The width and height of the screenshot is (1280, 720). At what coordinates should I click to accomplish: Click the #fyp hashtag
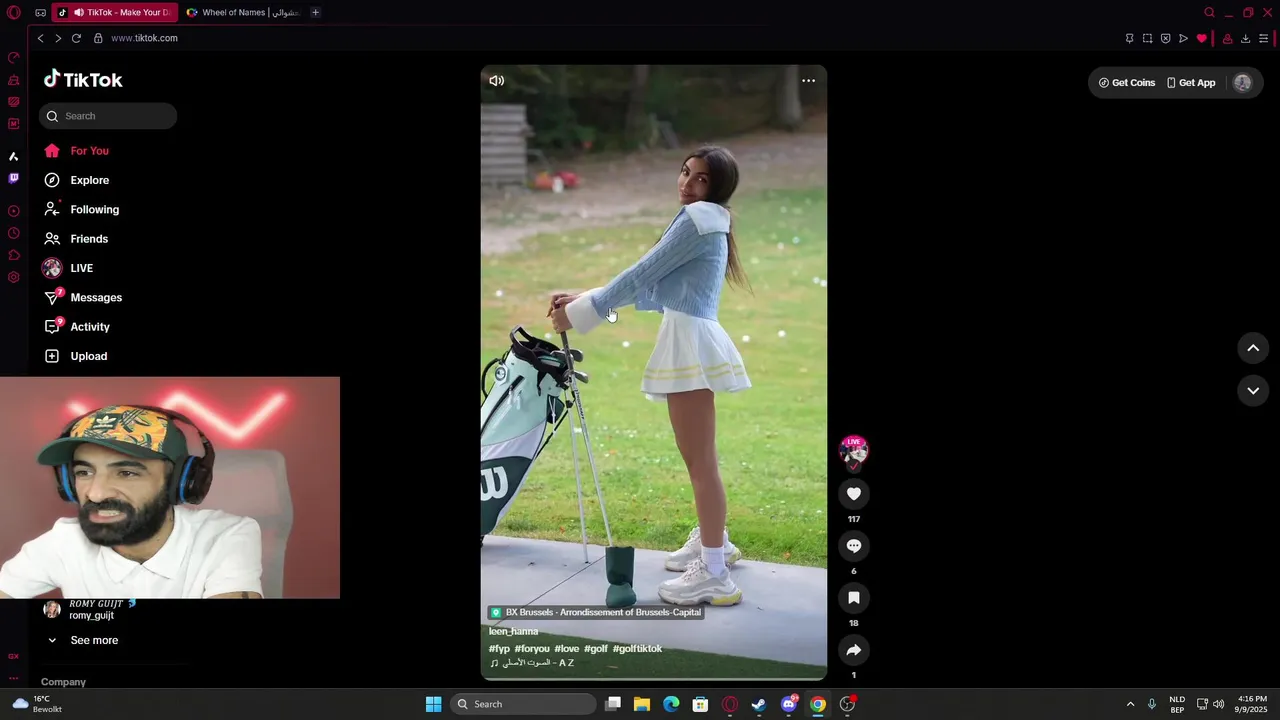499,649
